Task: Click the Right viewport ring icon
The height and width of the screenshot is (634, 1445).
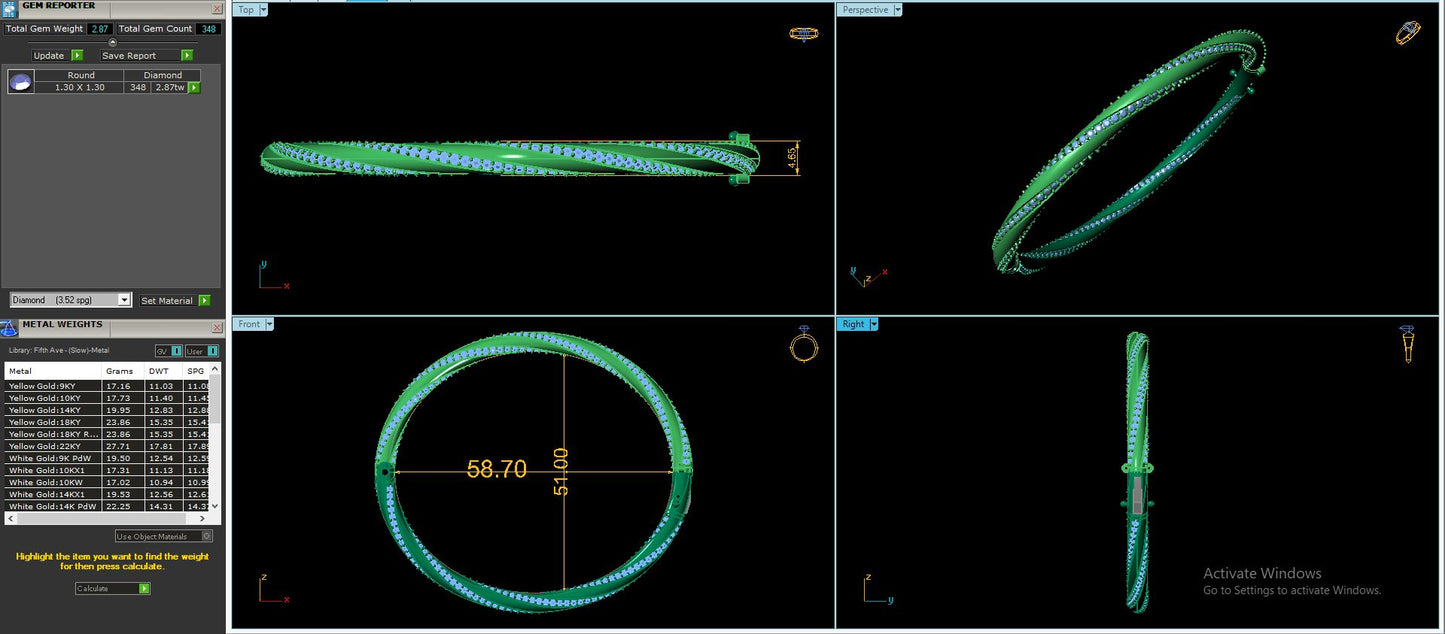Action: point(1407,344)
